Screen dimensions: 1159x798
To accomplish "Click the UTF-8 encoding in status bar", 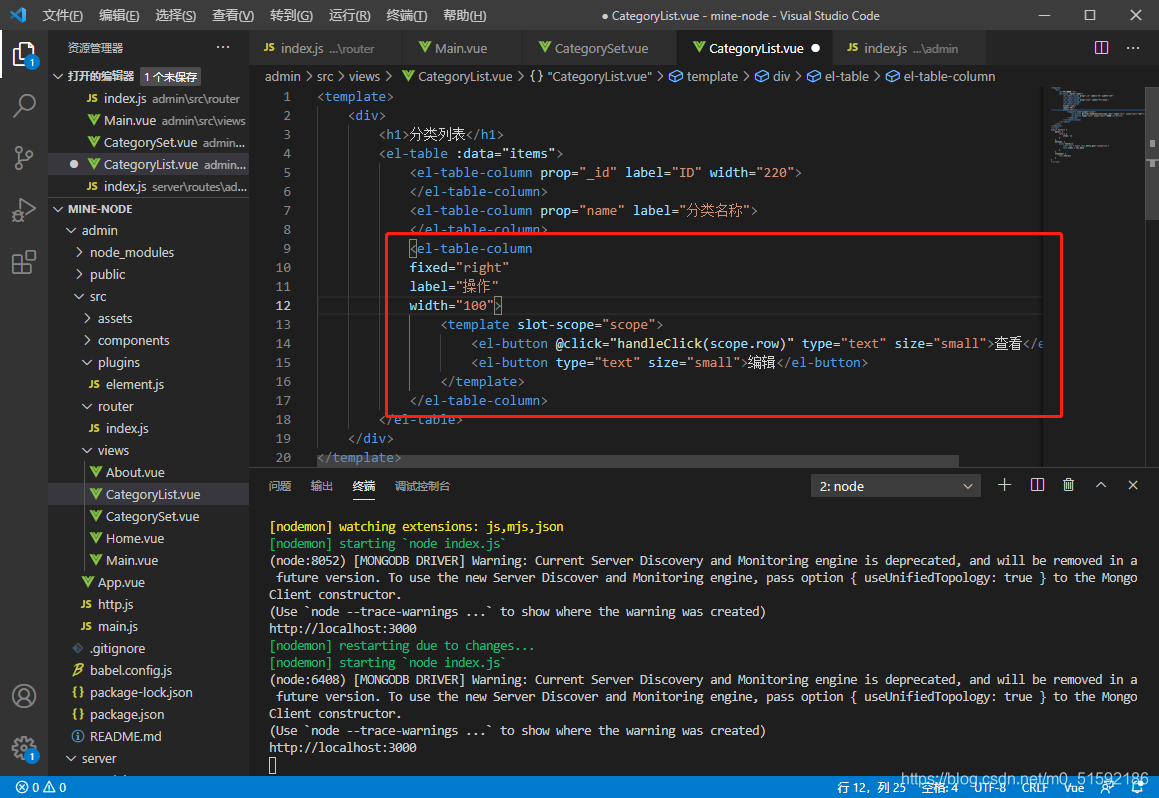I will [x=989, y=787].
